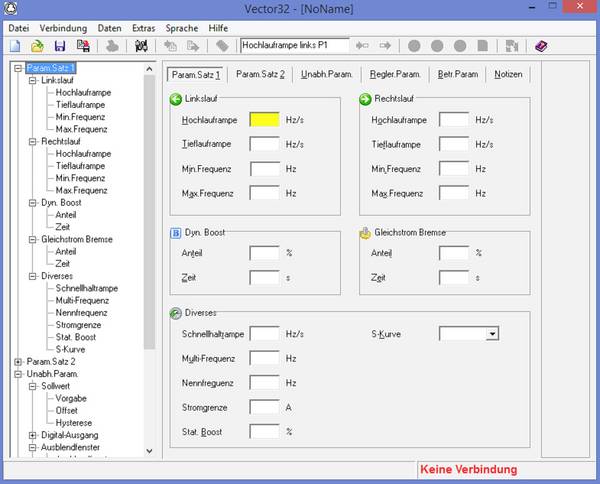Open the Daten menu
The image size is (600, 484).
point(109,28)
